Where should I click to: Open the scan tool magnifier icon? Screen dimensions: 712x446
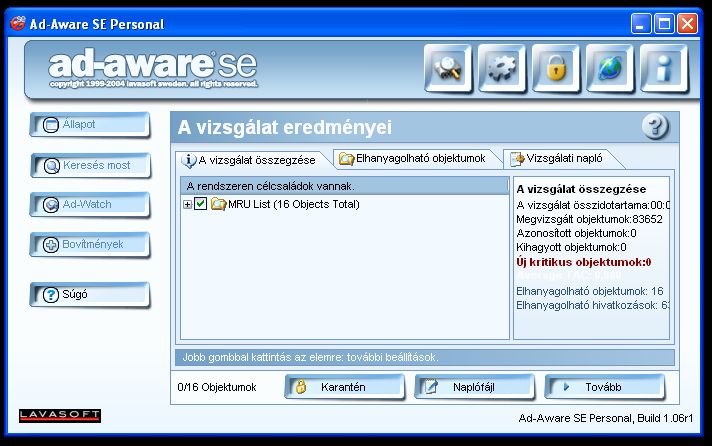pyautogui.click(x=448, y=69)
